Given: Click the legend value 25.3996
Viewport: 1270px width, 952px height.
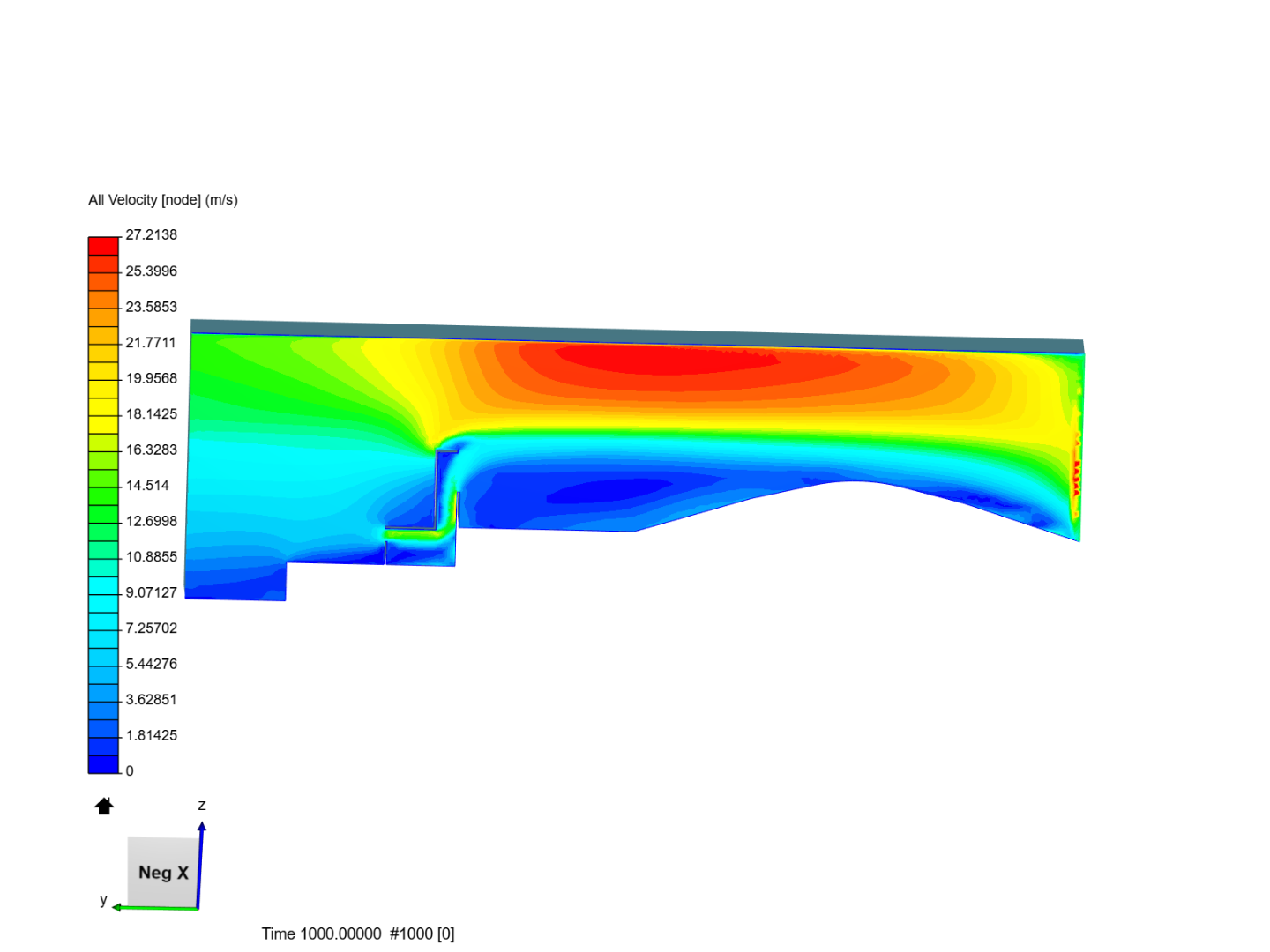Looking at the screenshot, I should 151,271.
